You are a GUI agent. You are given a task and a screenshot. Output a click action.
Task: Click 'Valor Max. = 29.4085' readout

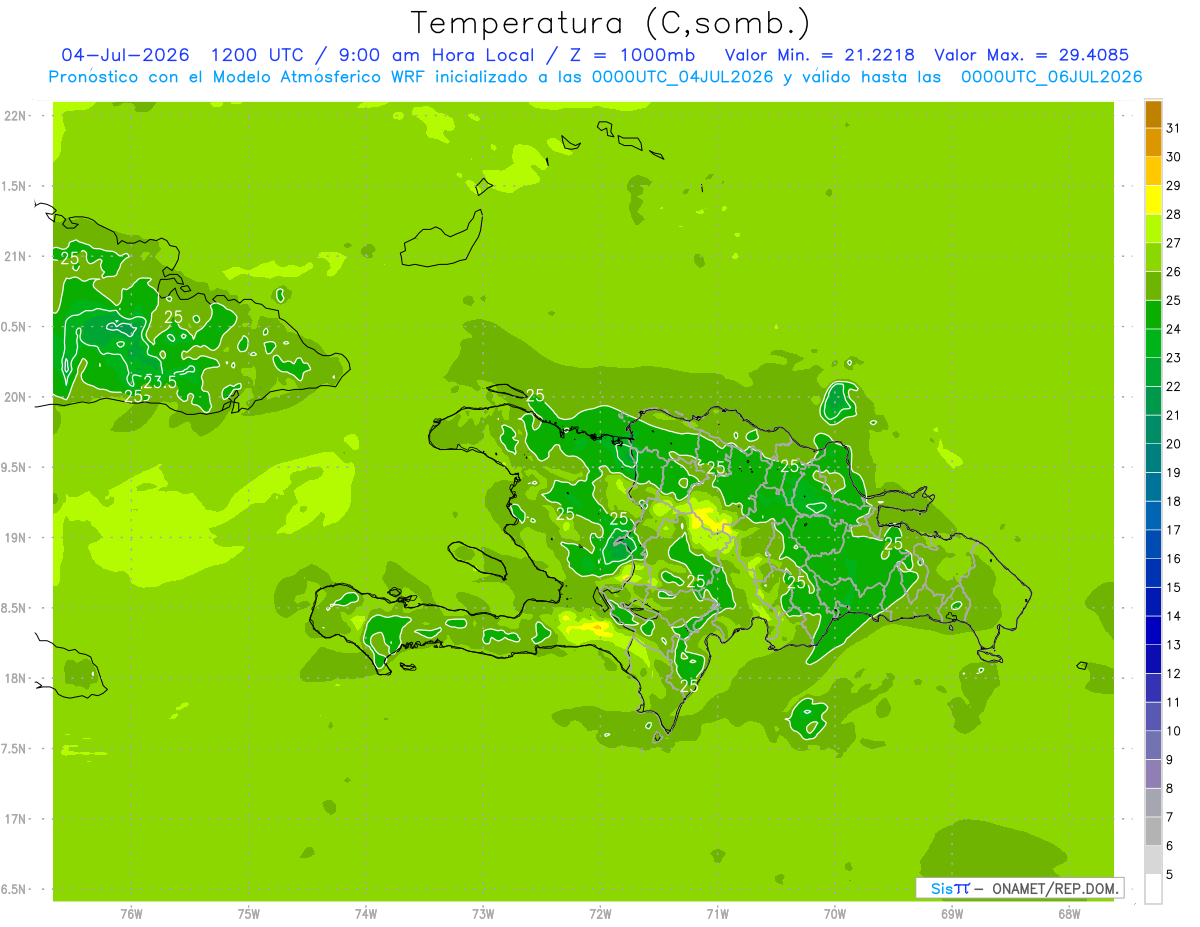pos(1031,55)
